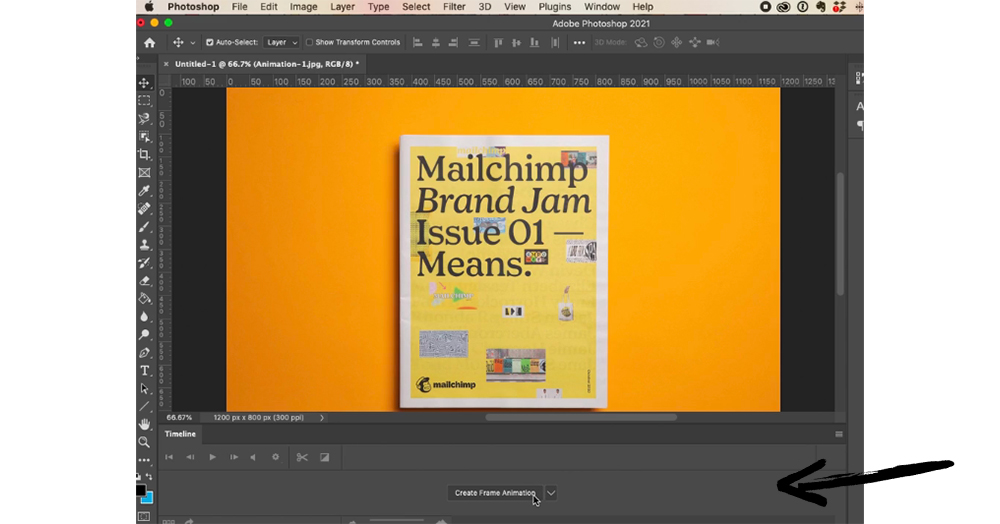The height and width of the screenshot is (524, 1000).
Task: Open the Plugins menu
Action: click(x=555, y=6)
